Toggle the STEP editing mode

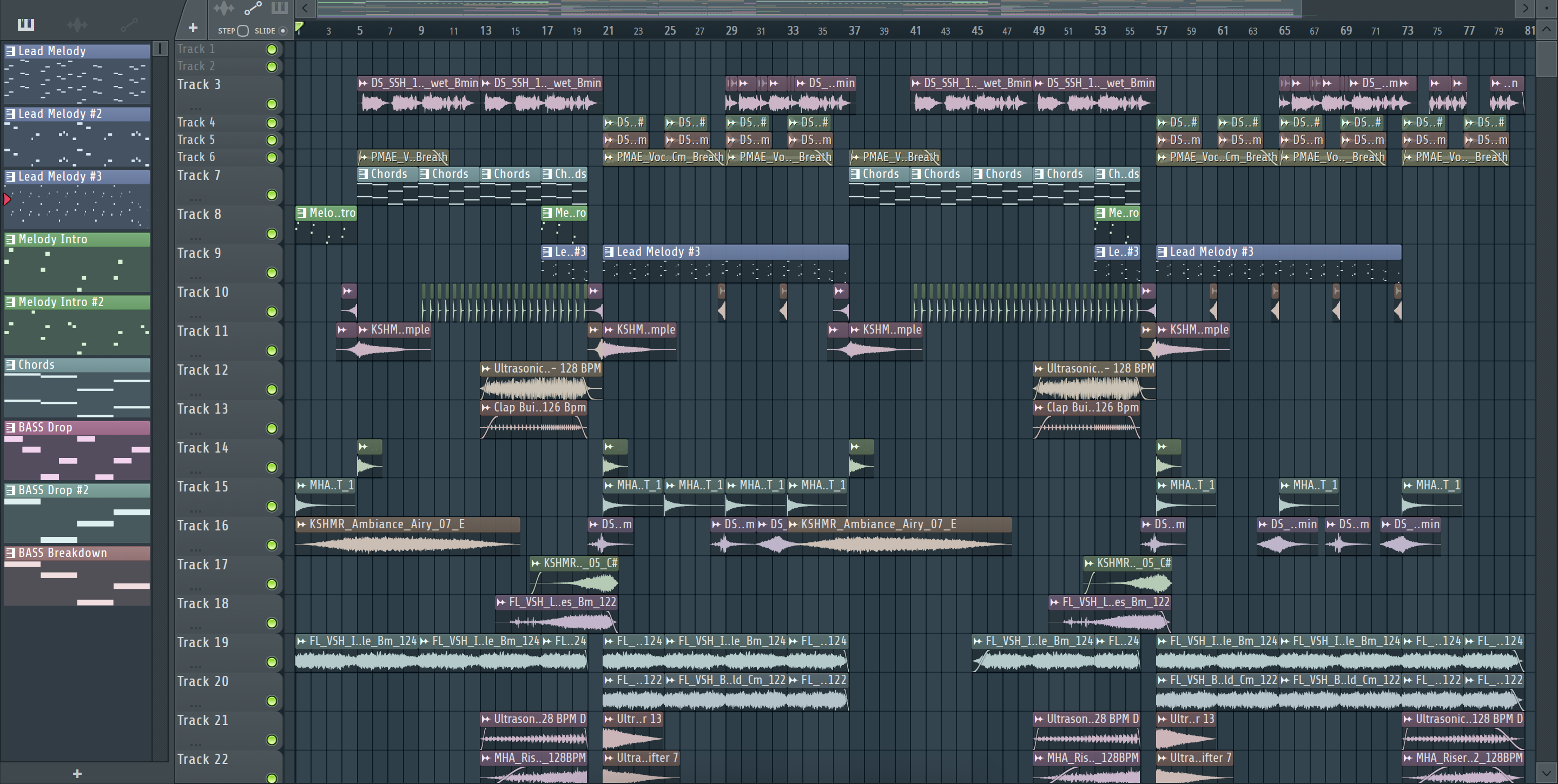coord(242,31)
